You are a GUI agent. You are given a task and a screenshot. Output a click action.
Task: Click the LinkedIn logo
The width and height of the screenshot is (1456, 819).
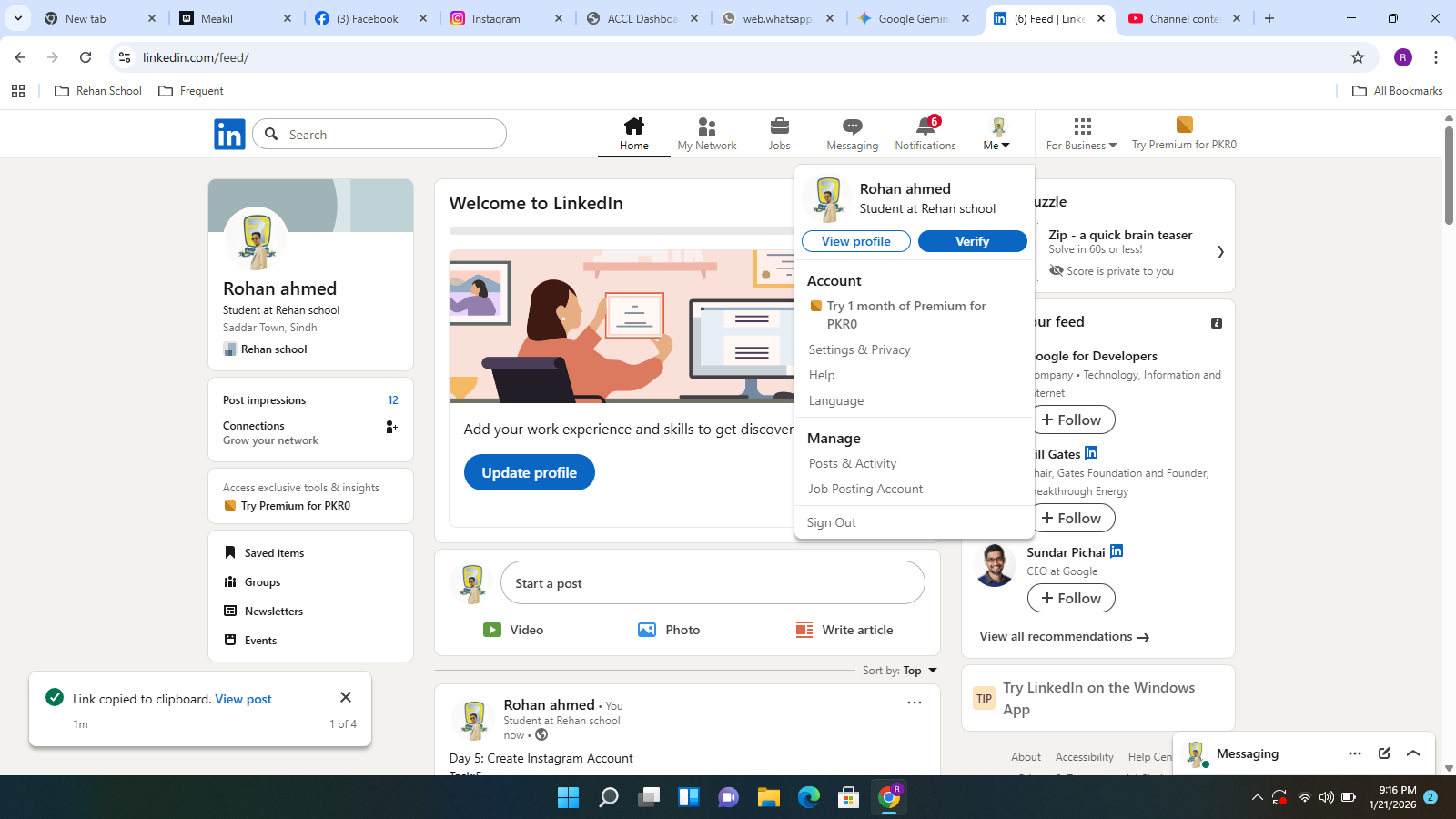pos(229,135)
